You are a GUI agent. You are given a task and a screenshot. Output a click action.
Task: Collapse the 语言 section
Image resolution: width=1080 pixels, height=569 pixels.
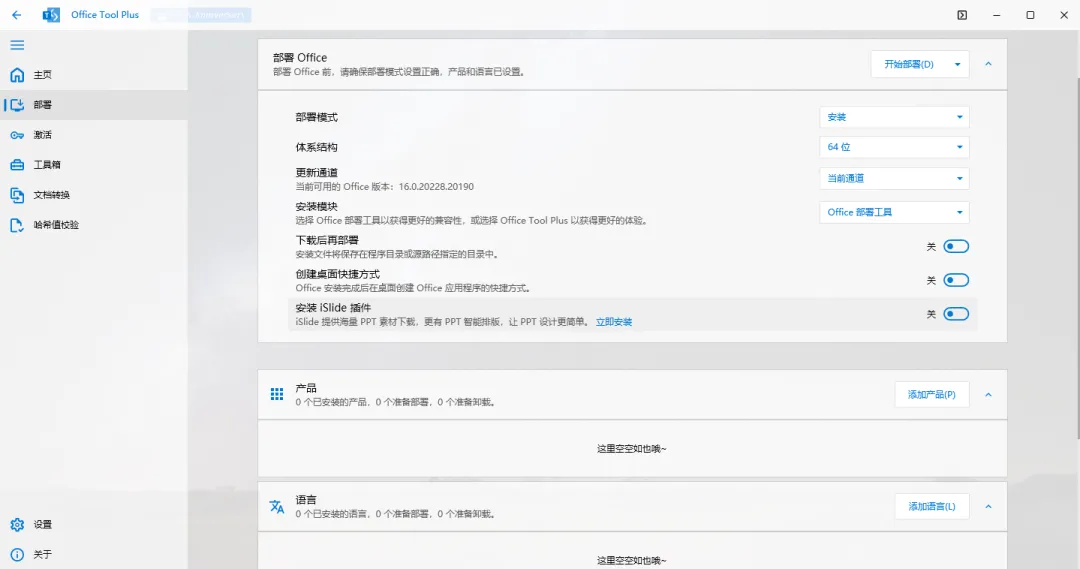coord(988,506)
